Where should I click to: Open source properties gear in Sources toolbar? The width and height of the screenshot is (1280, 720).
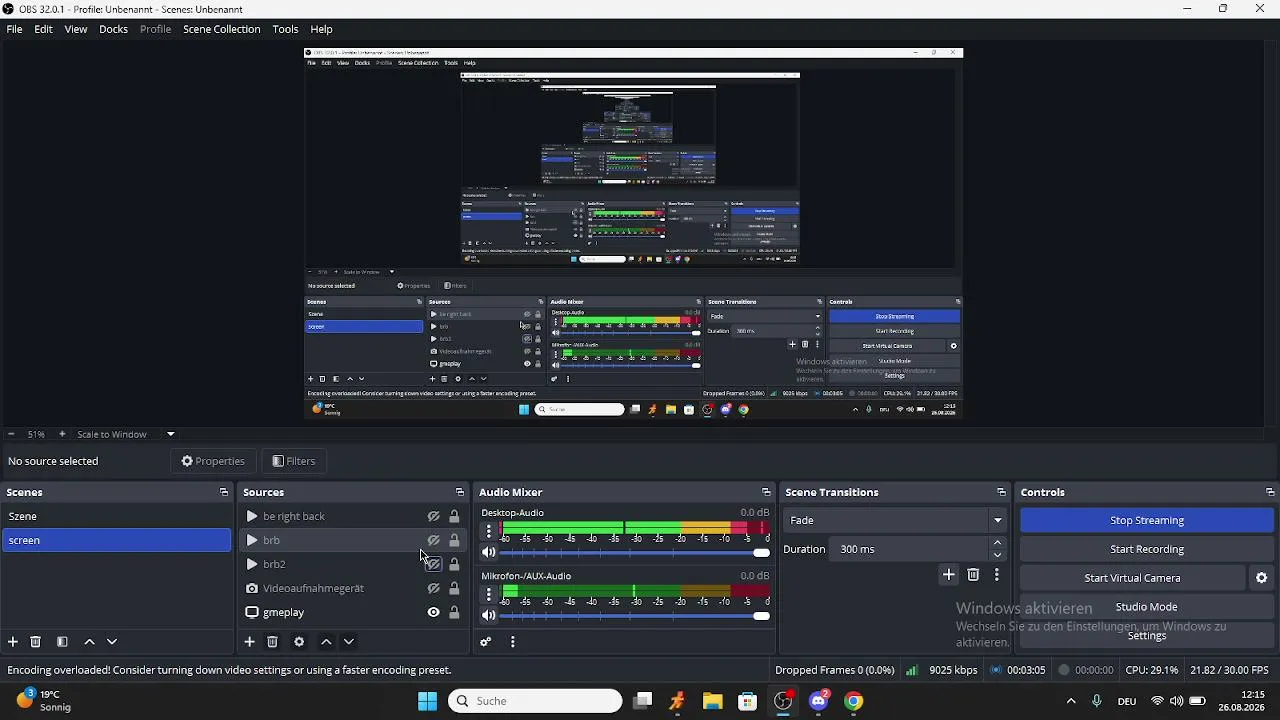299,642
